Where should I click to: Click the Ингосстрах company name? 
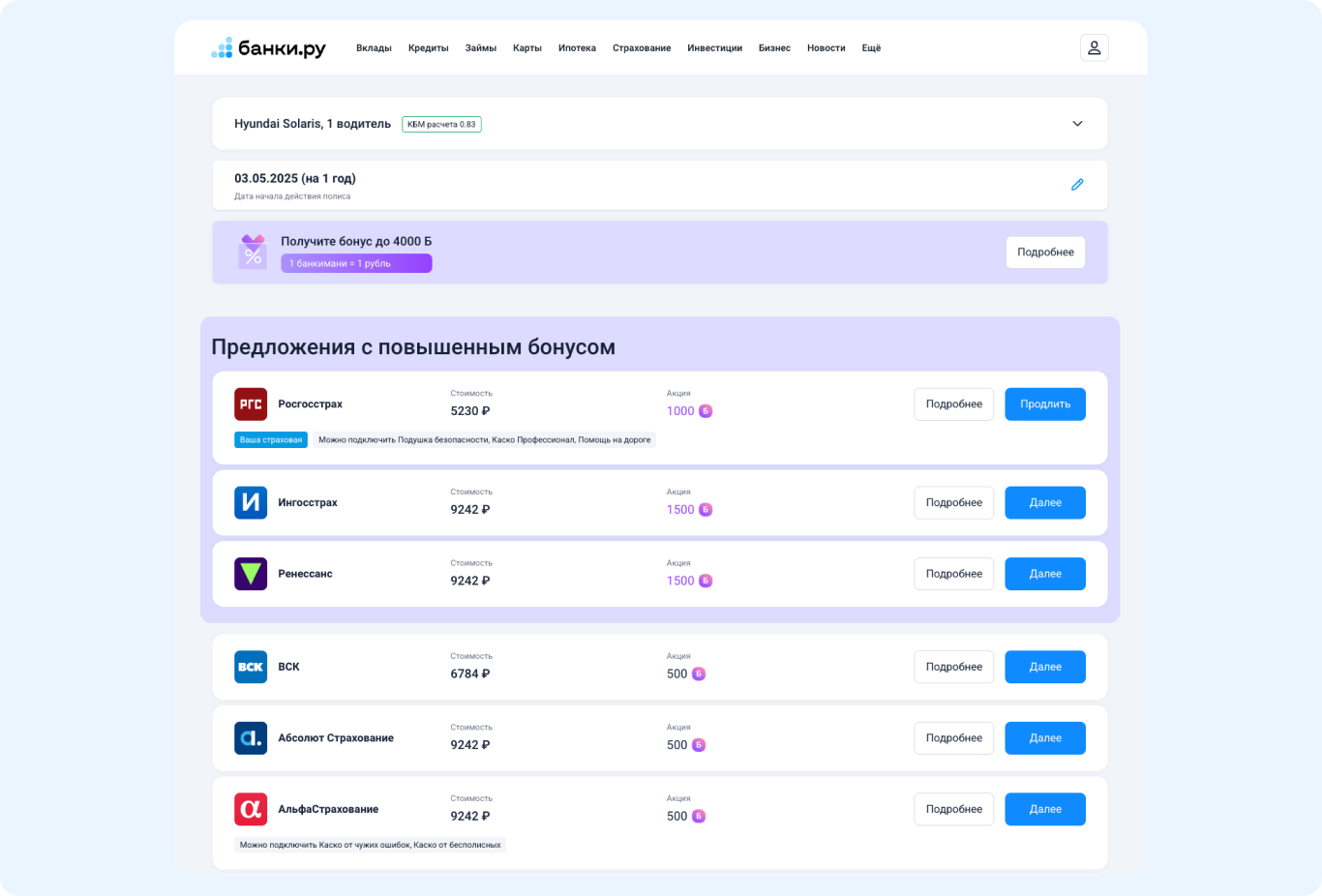[308, 502]
